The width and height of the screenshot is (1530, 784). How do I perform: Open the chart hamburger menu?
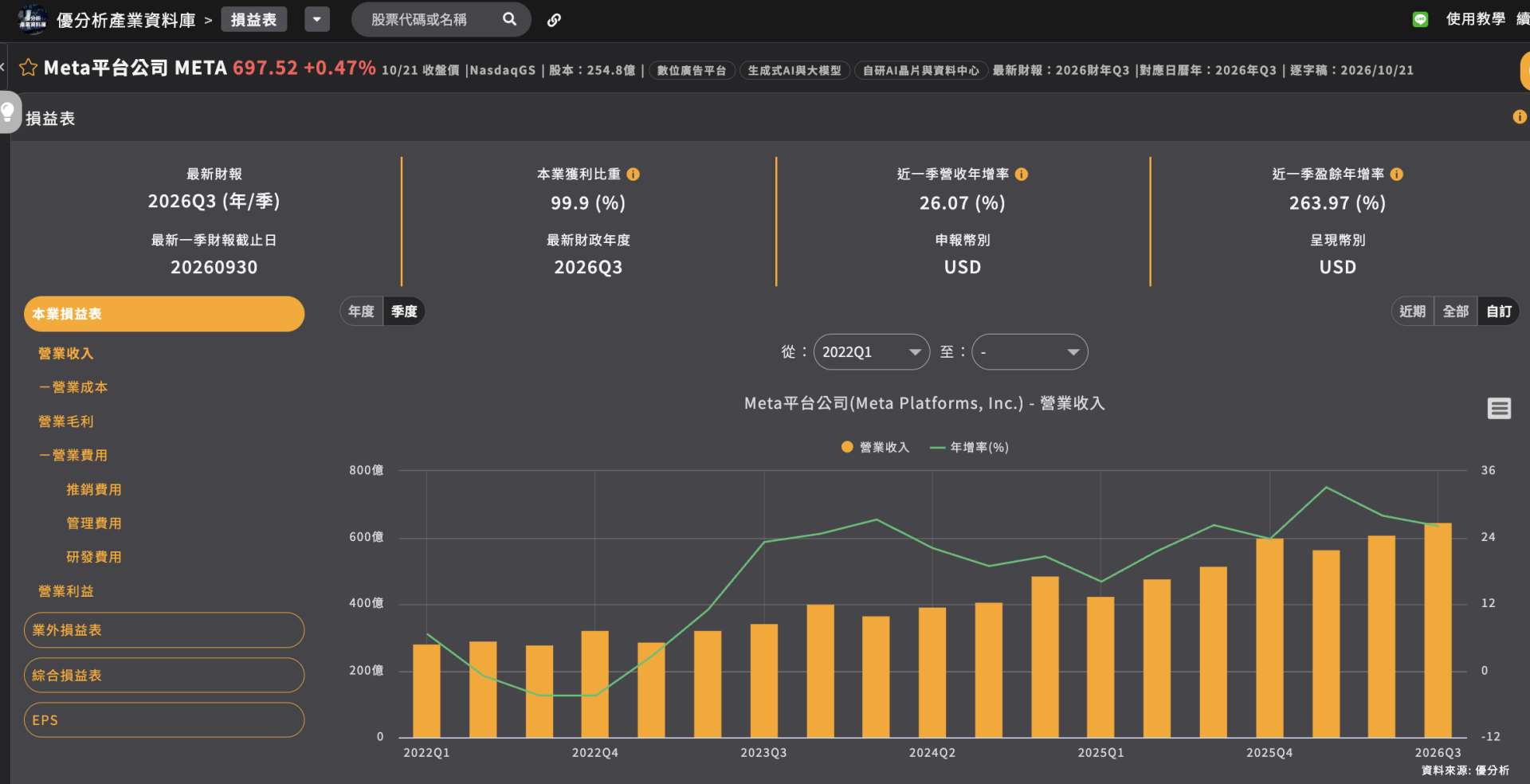coord(1499,409)
